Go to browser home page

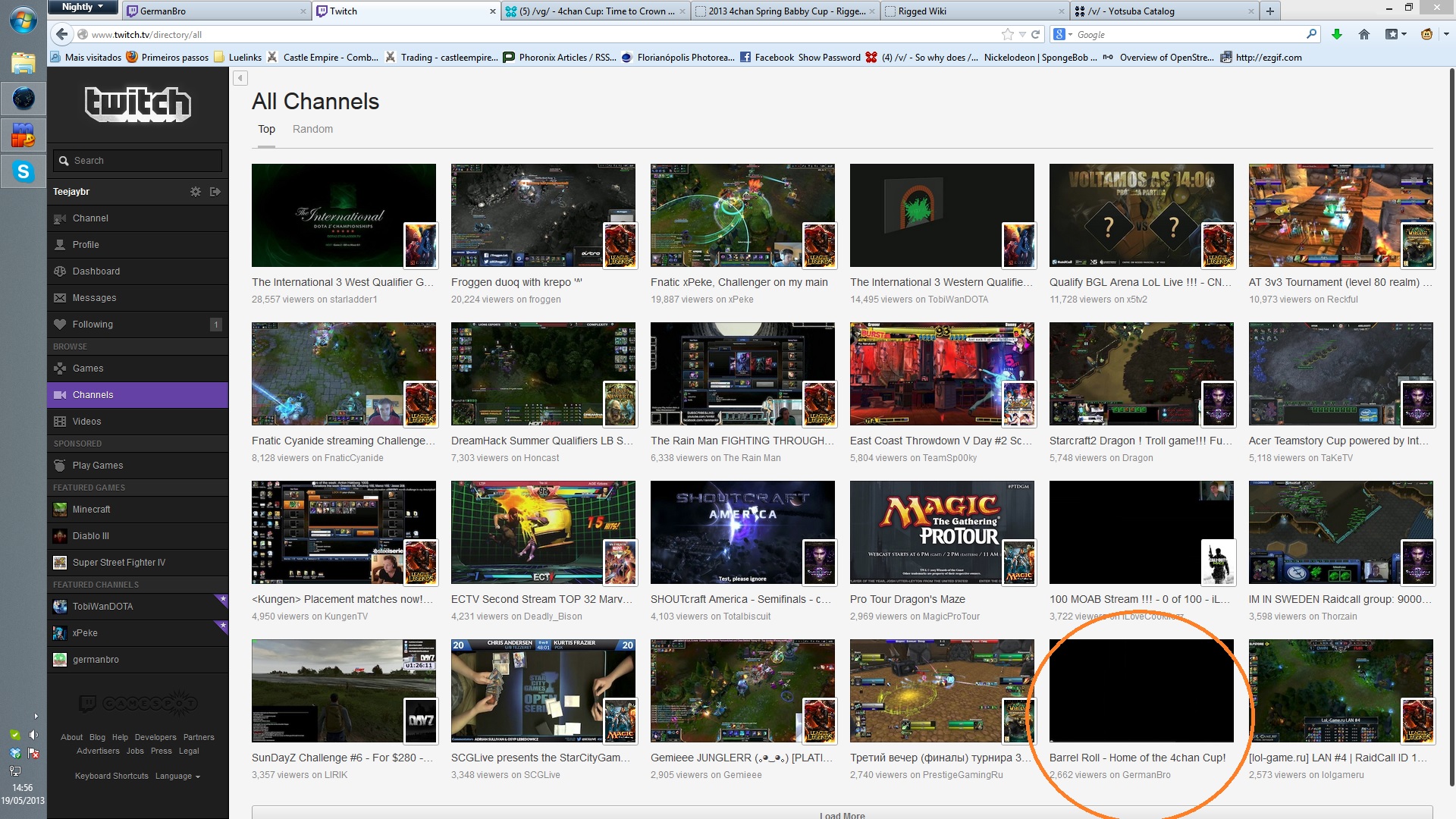coord(1363,34)
